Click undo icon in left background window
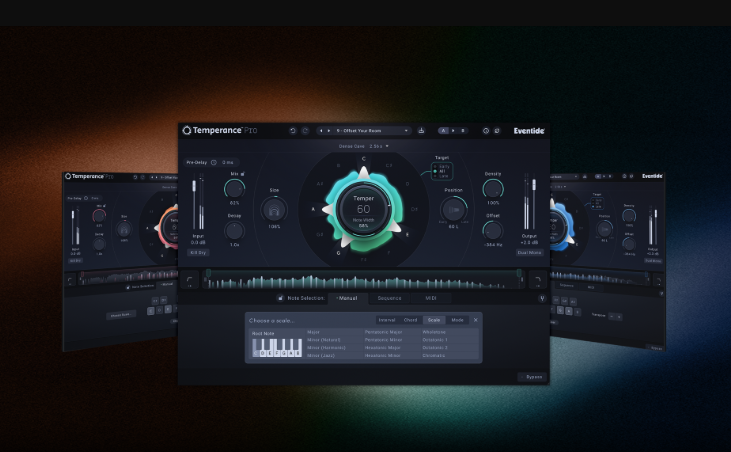The width and height of the screenshot is (731, 452). (135, 177)
